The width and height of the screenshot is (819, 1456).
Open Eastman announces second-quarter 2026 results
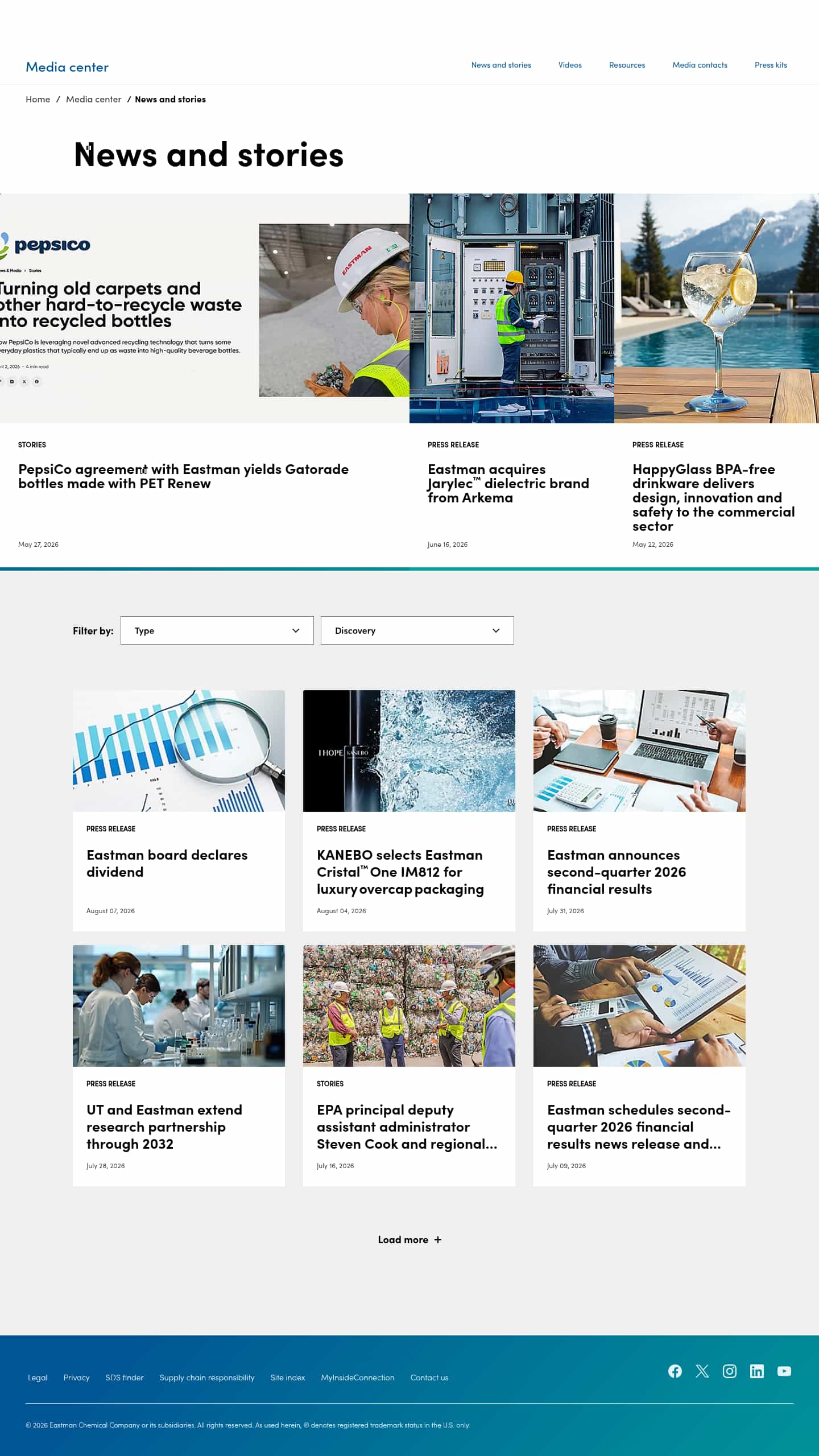pos(617,872)
